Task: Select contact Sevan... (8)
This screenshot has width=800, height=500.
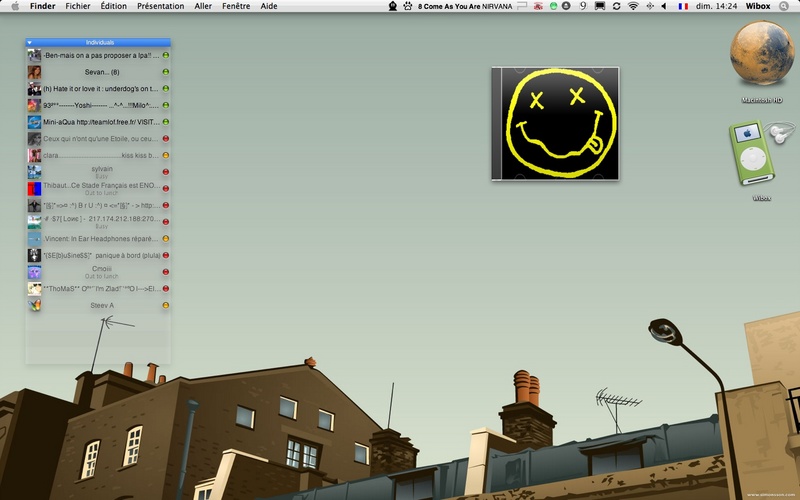Action: (98, 72)
